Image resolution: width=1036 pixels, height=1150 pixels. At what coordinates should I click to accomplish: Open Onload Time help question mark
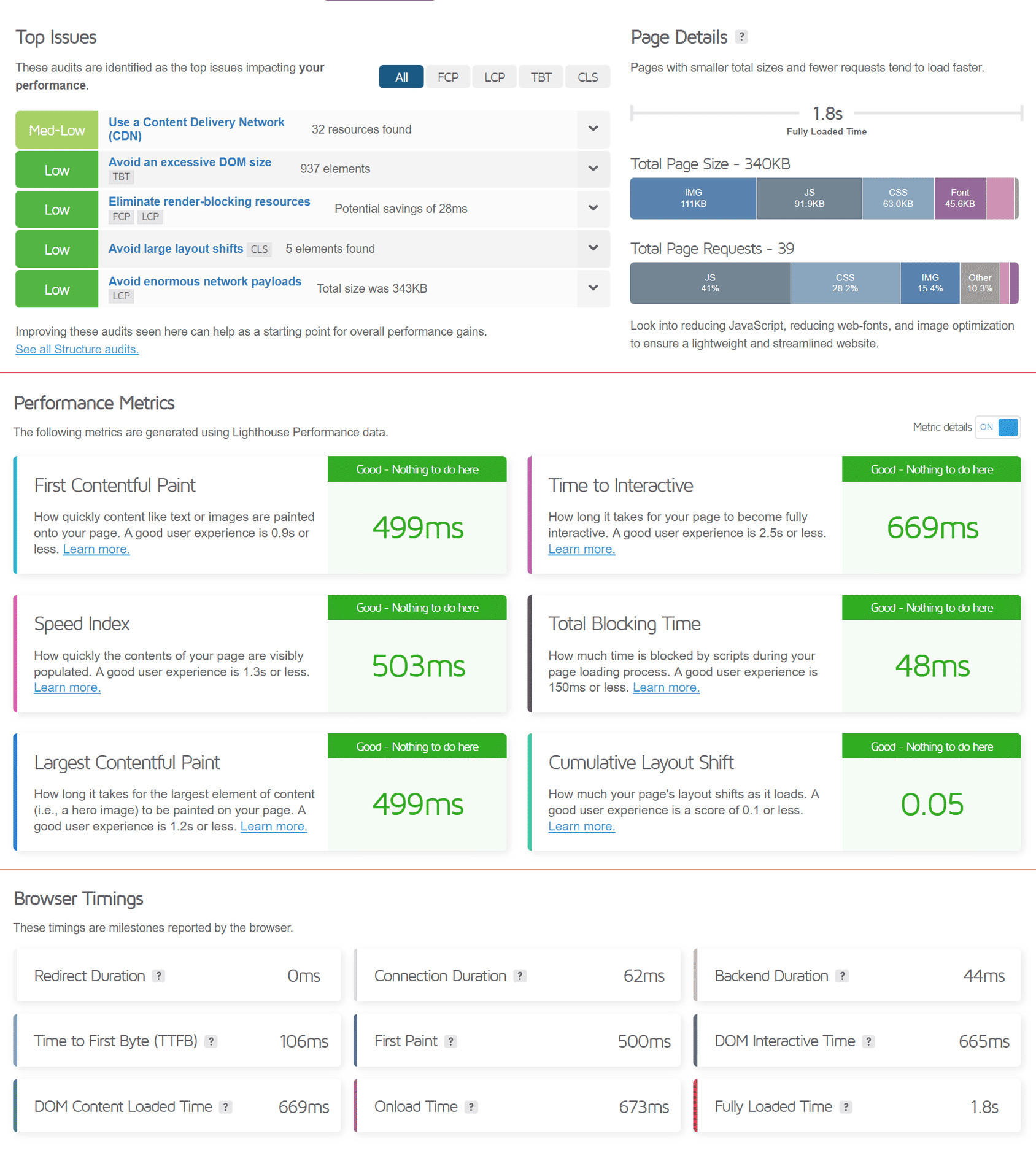(471, 1107)
